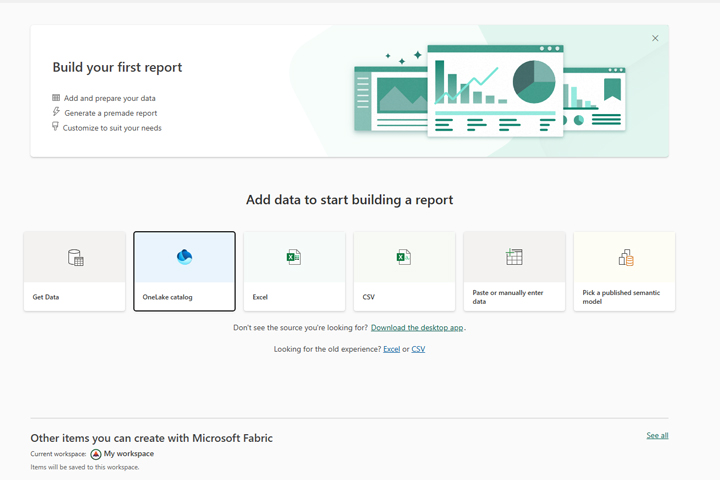Click the 'Paste or manually enter data' label
This screenshot has height=480, width=720.
(507, 297)
